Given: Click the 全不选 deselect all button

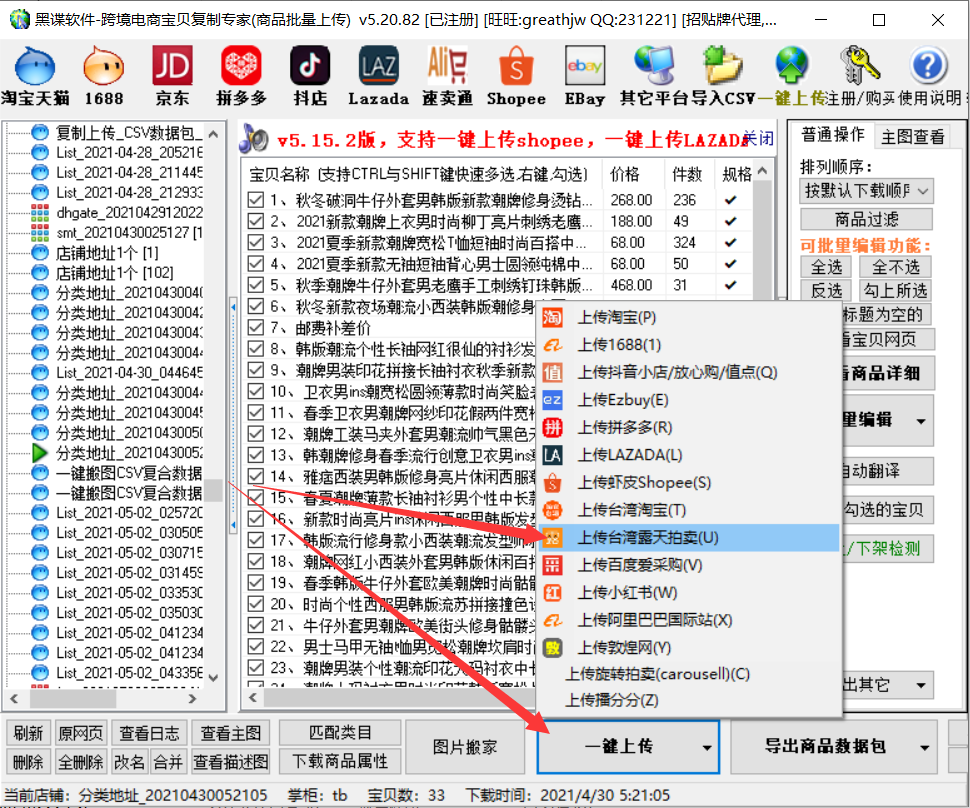Looking at the screenshot, I should pyautogui.click(x=896, y=267).
